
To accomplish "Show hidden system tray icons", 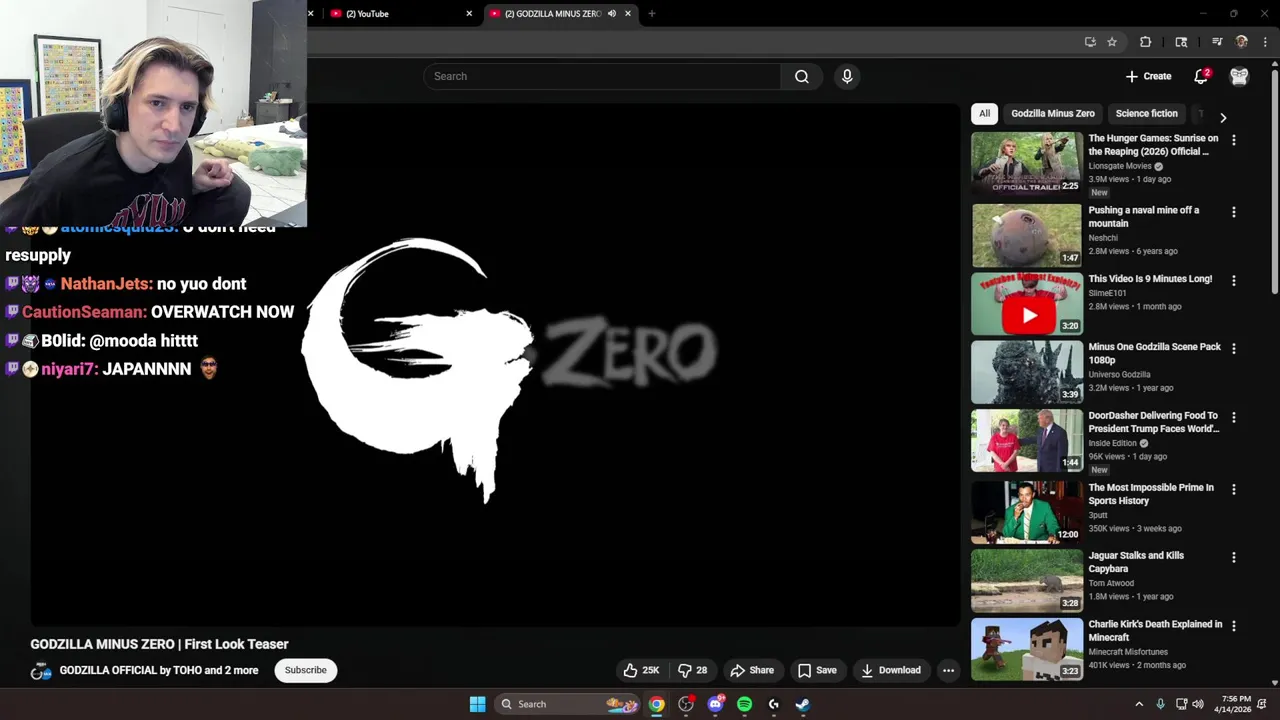I will point(1139,704).
